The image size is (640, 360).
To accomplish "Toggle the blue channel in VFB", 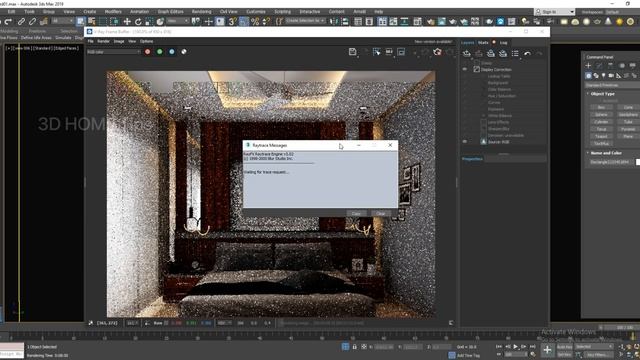I will coord(172,52).
